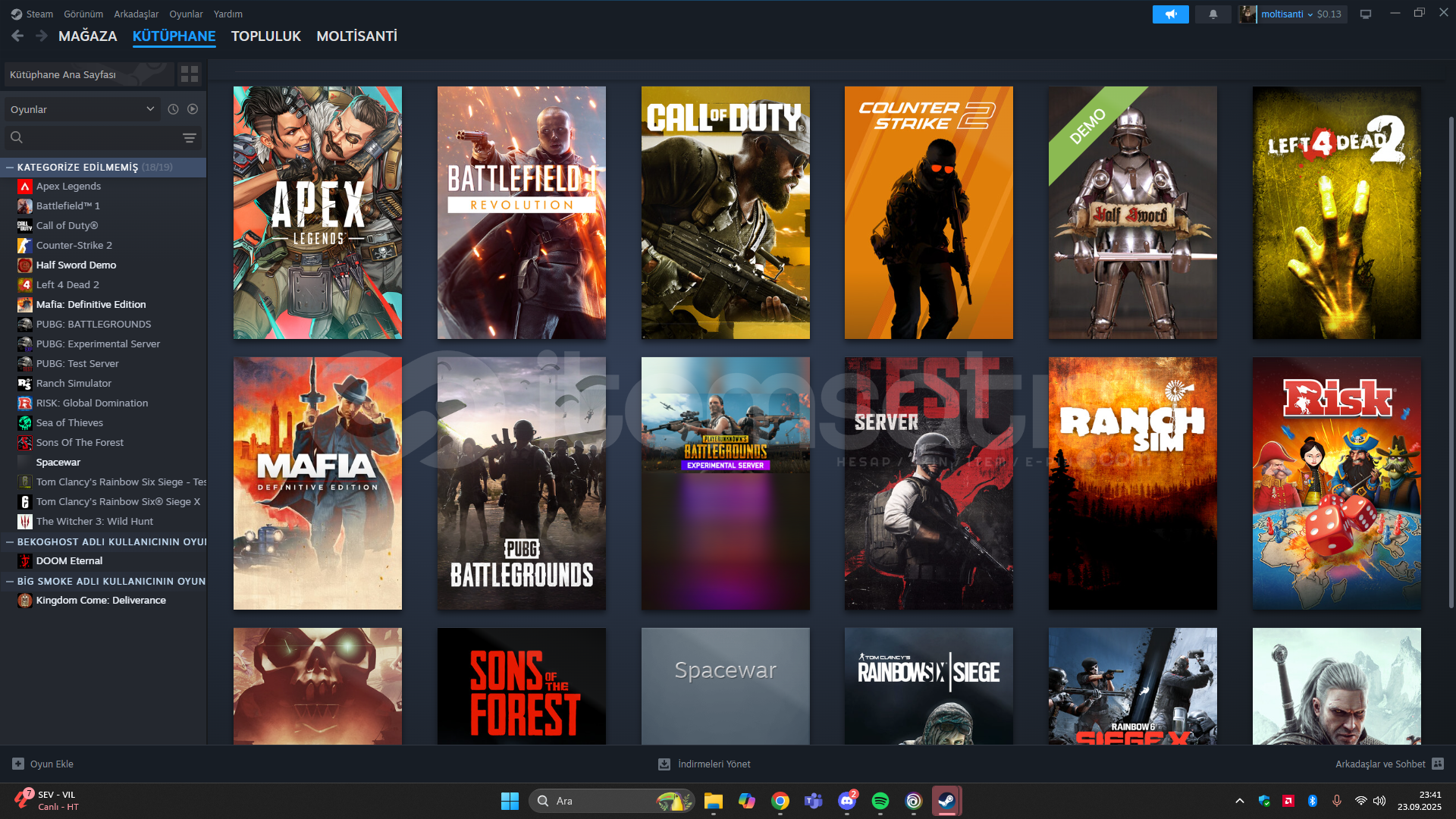Open Steam from the Windows taskbar
Image resolution: width=1456 pixels, height=819 pixels.
point(946,801)
